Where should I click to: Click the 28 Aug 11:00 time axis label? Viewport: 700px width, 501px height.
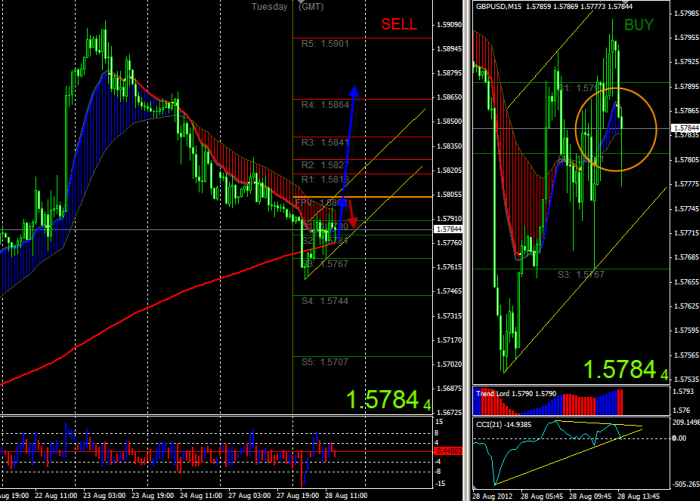(346, 496)
